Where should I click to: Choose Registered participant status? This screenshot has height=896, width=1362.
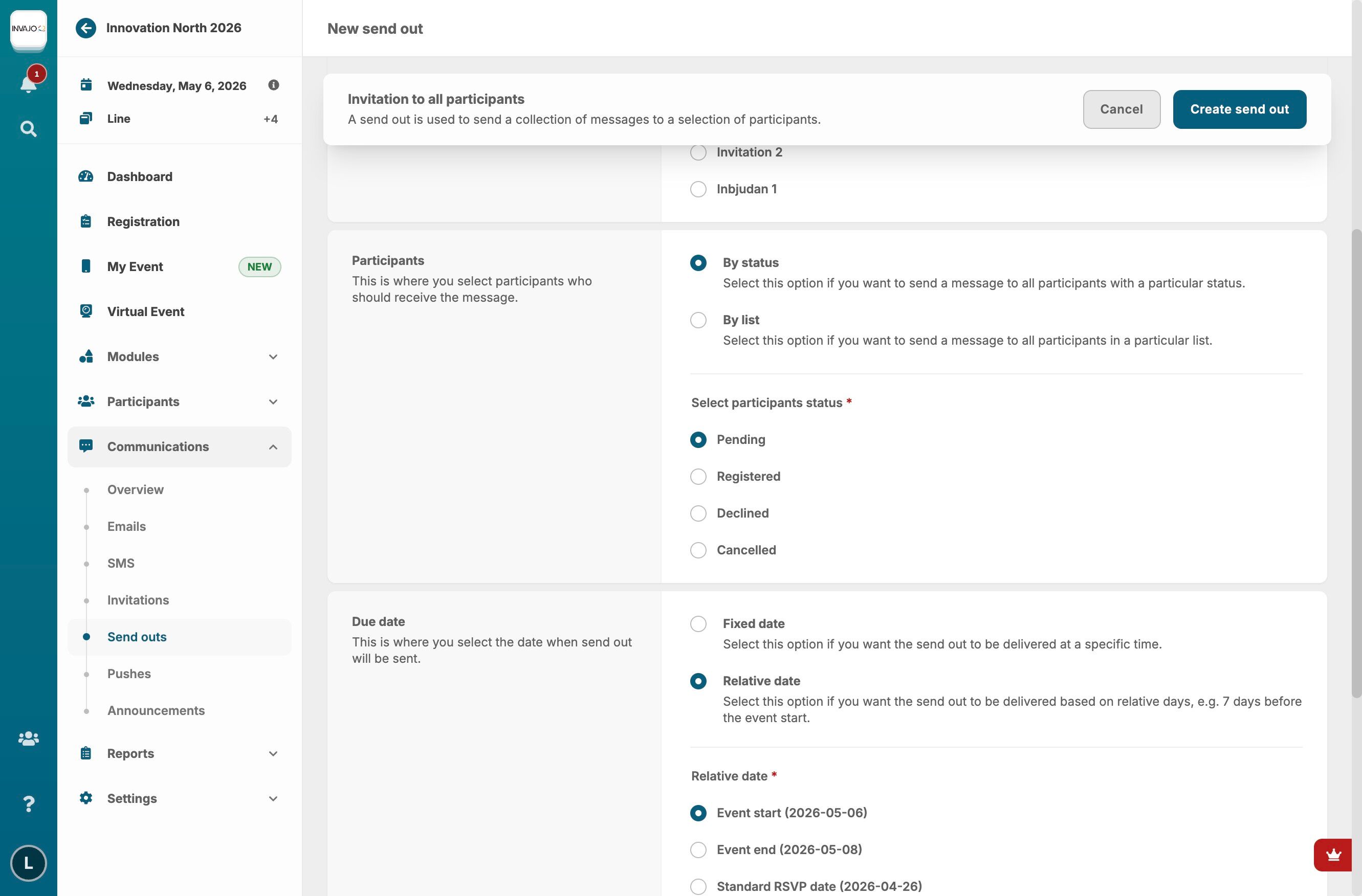pyautogui.click(x=698, y=477)
